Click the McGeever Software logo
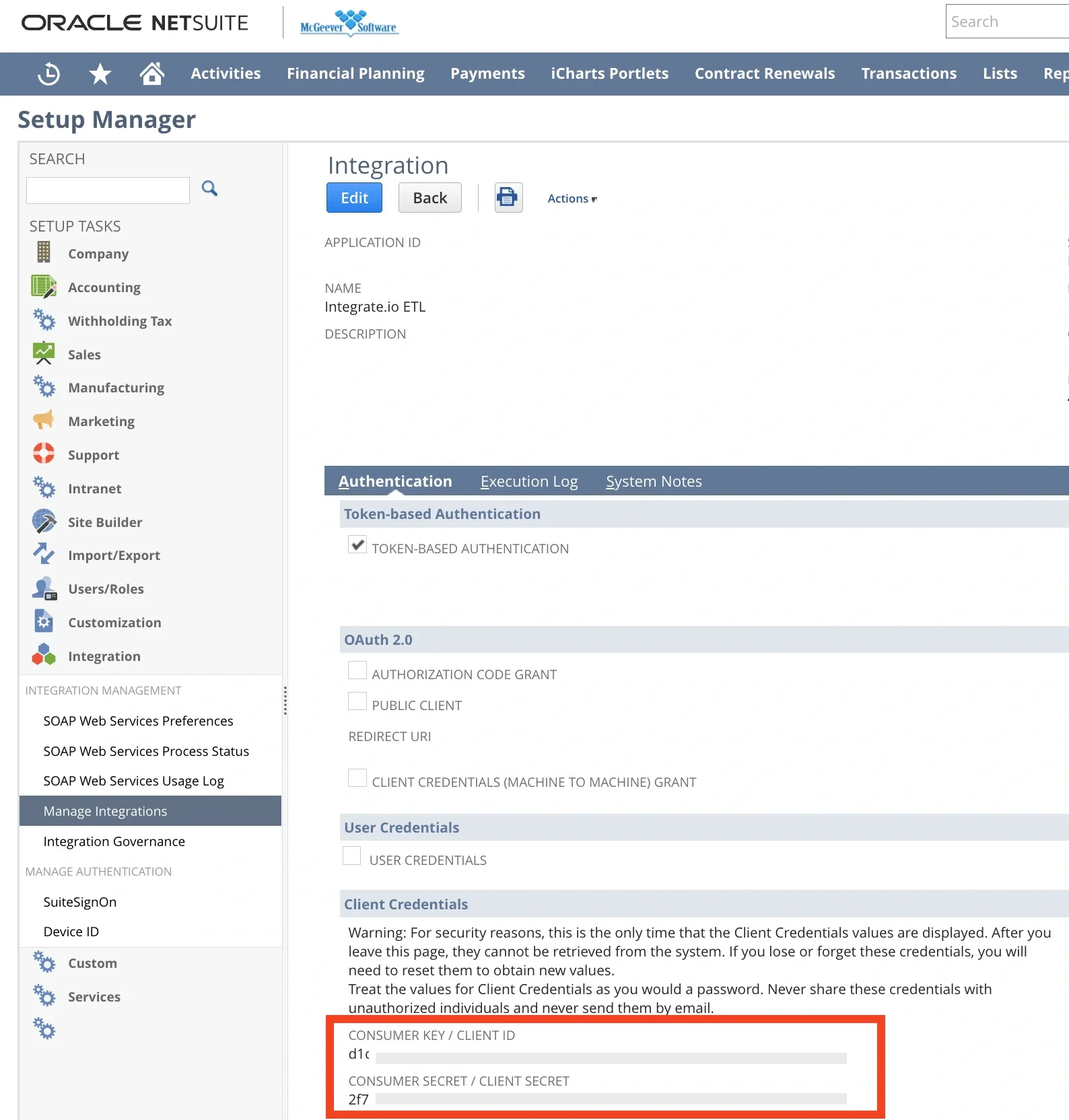The height and width of the screenshot is (1120, 1069). pyautogui.click(x=349, y=24)
